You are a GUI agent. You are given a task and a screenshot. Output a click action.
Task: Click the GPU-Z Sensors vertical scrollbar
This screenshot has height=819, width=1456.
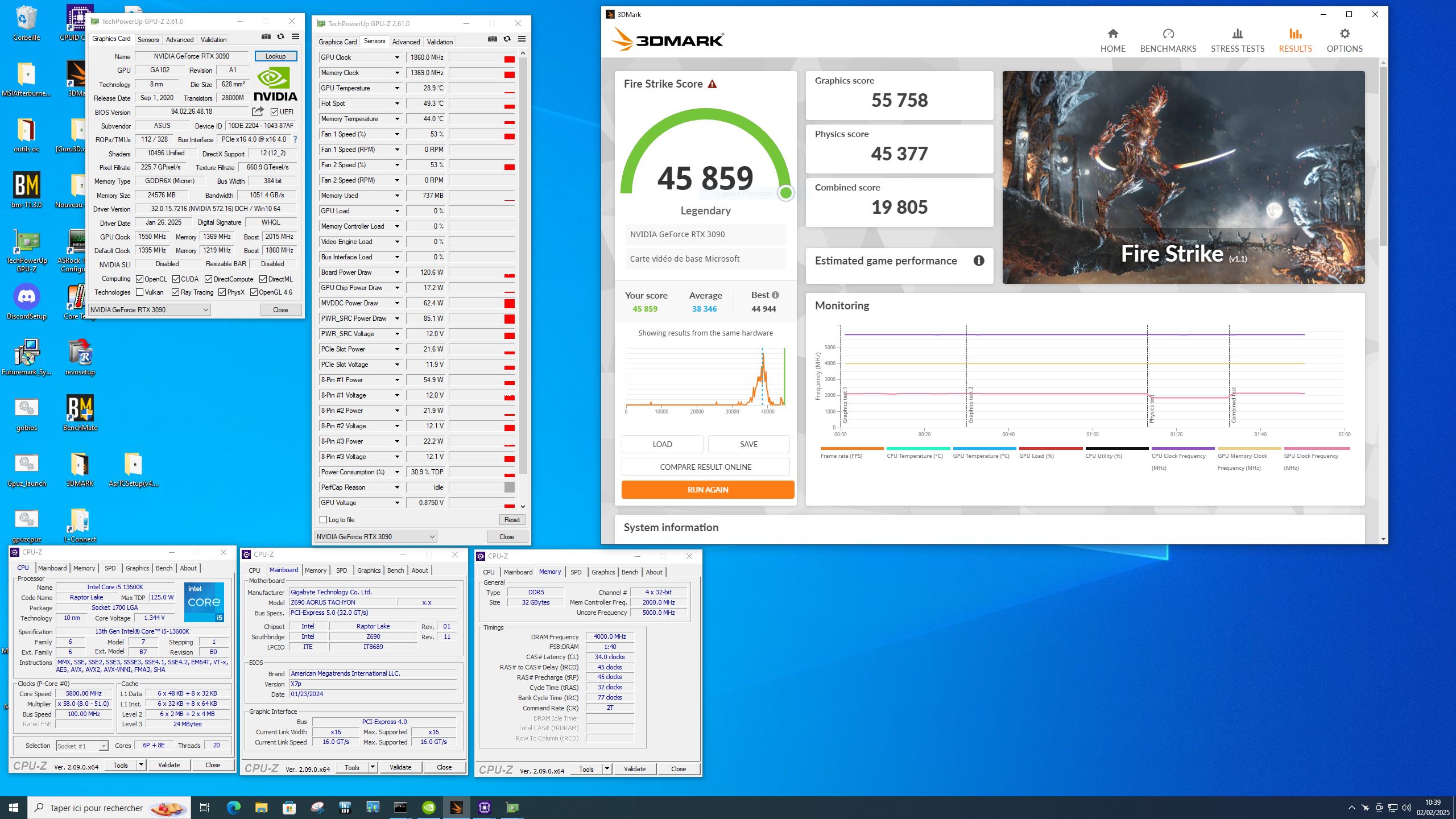tap(523, 264)
